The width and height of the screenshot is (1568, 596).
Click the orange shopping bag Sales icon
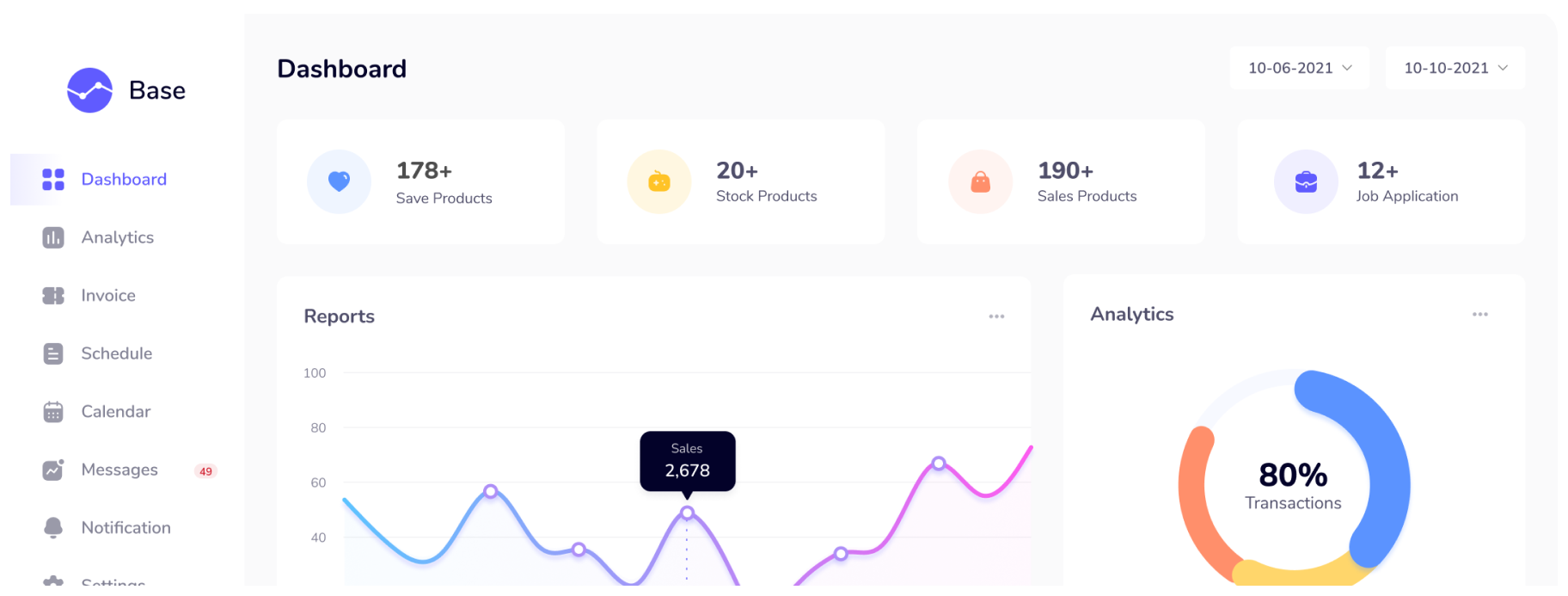(980, 181)
